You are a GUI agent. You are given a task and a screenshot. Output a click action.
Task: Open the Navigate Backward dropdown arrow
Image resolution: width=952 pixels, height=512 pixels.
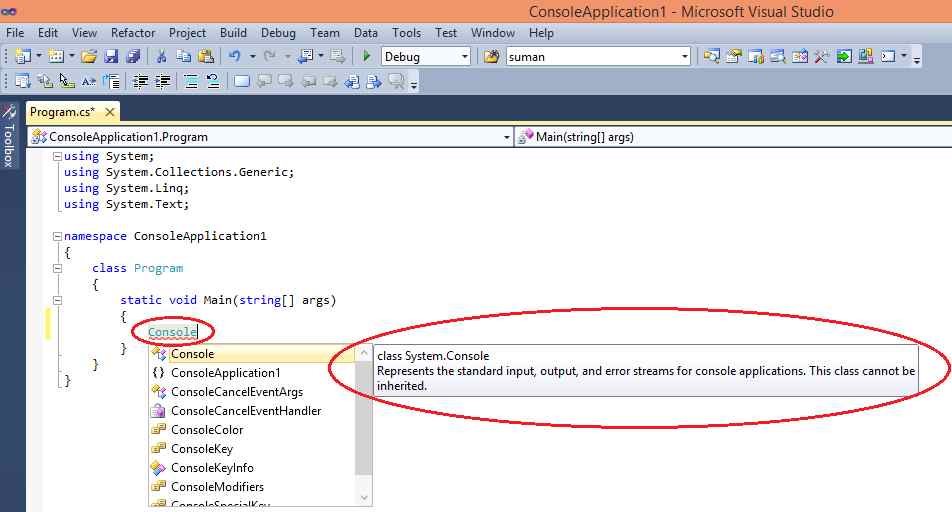[x=321, y=56]
